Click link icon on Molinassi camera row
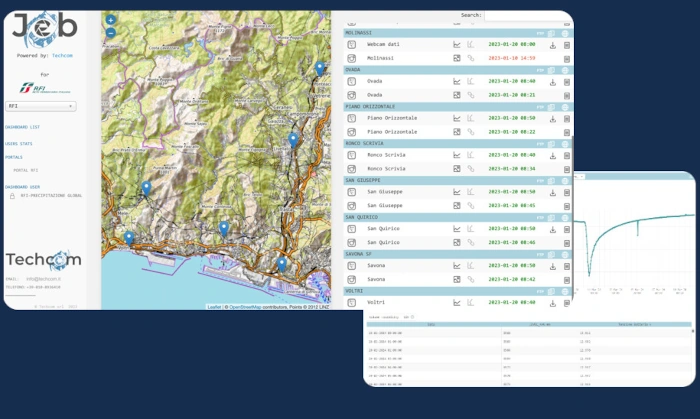The width and height of the screenshot is (700, 419). tap(471, 58)
